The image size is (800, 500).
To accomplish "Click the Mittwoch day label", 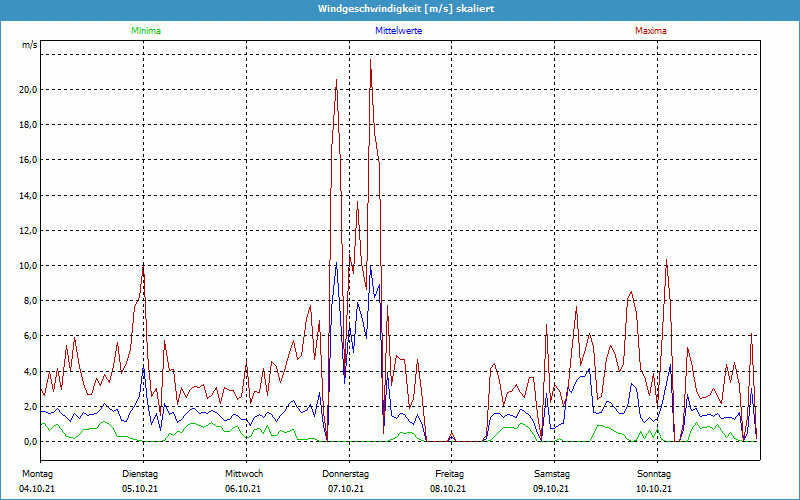I will (x=244, y=474).
